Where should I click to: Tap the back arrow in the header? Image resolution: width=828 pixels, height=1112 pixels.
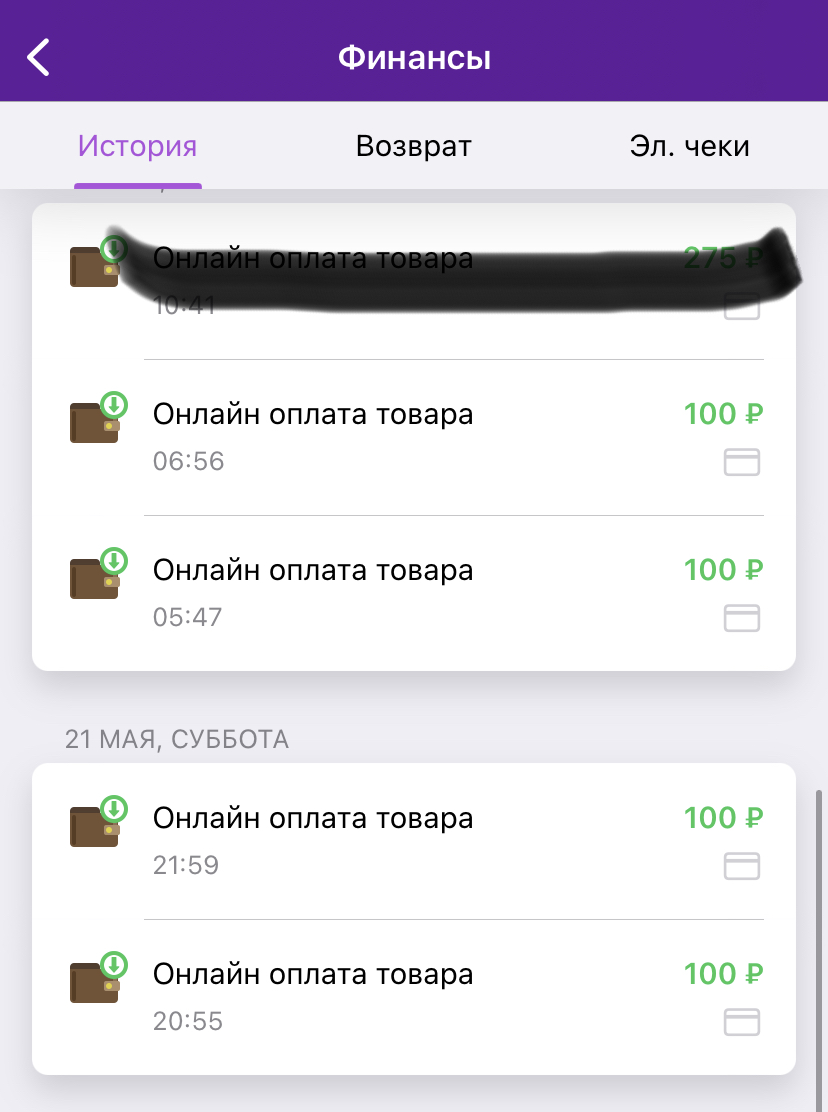pos(38,57)
